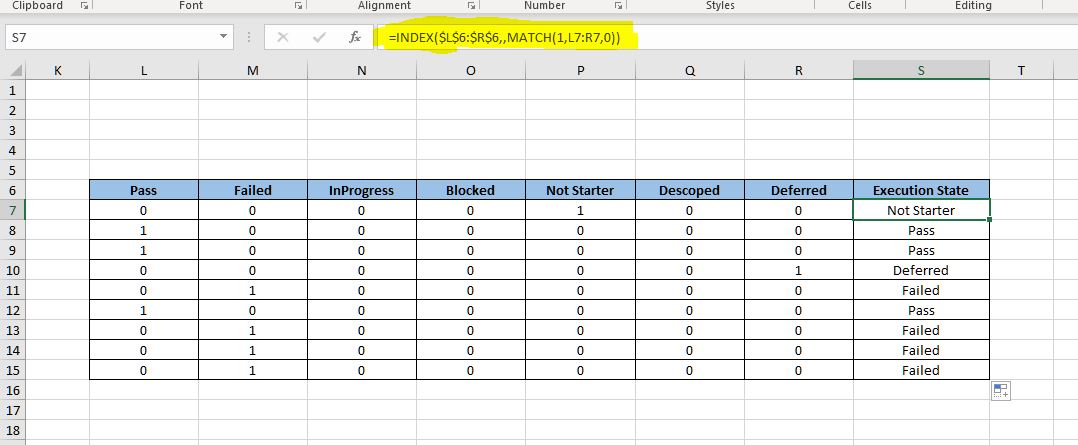Image resolution: width=1078 pixels, height=445 pixels.
Task: Select cell R10 containing 1
Action: 799,270
